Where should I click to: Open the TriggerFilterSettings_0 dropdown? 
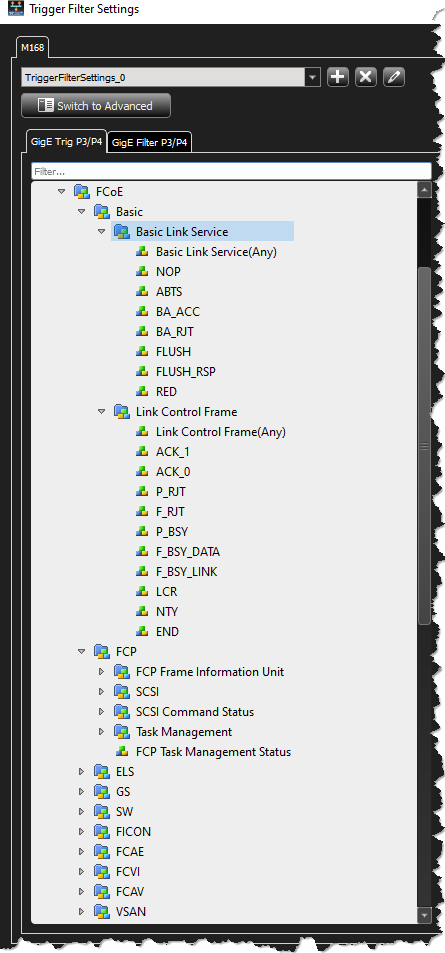pyautogui.click(x=312, y=78)
